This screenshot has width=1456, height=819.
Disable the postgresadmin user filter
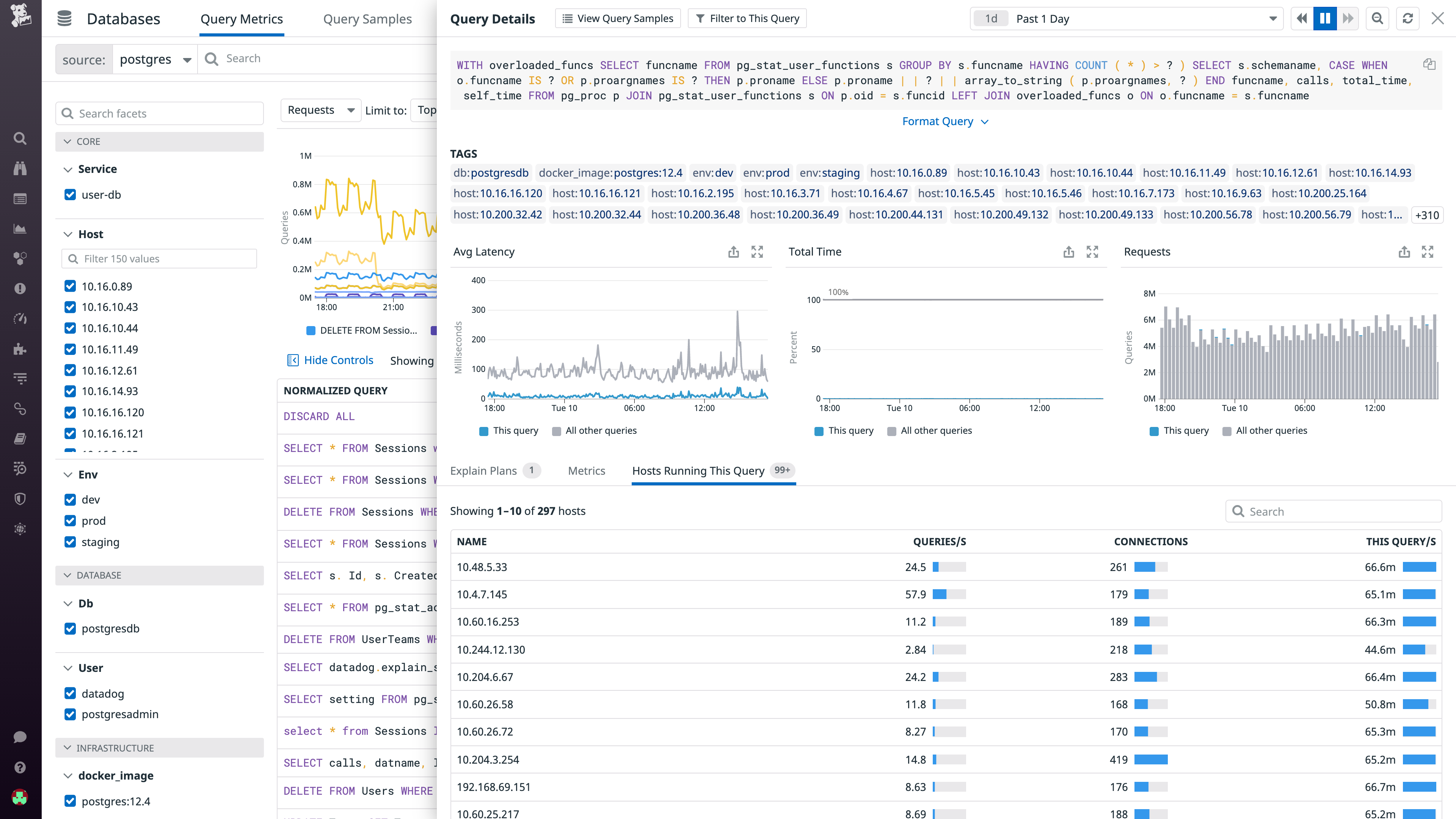pyautogui.click(x=70, y=714)
